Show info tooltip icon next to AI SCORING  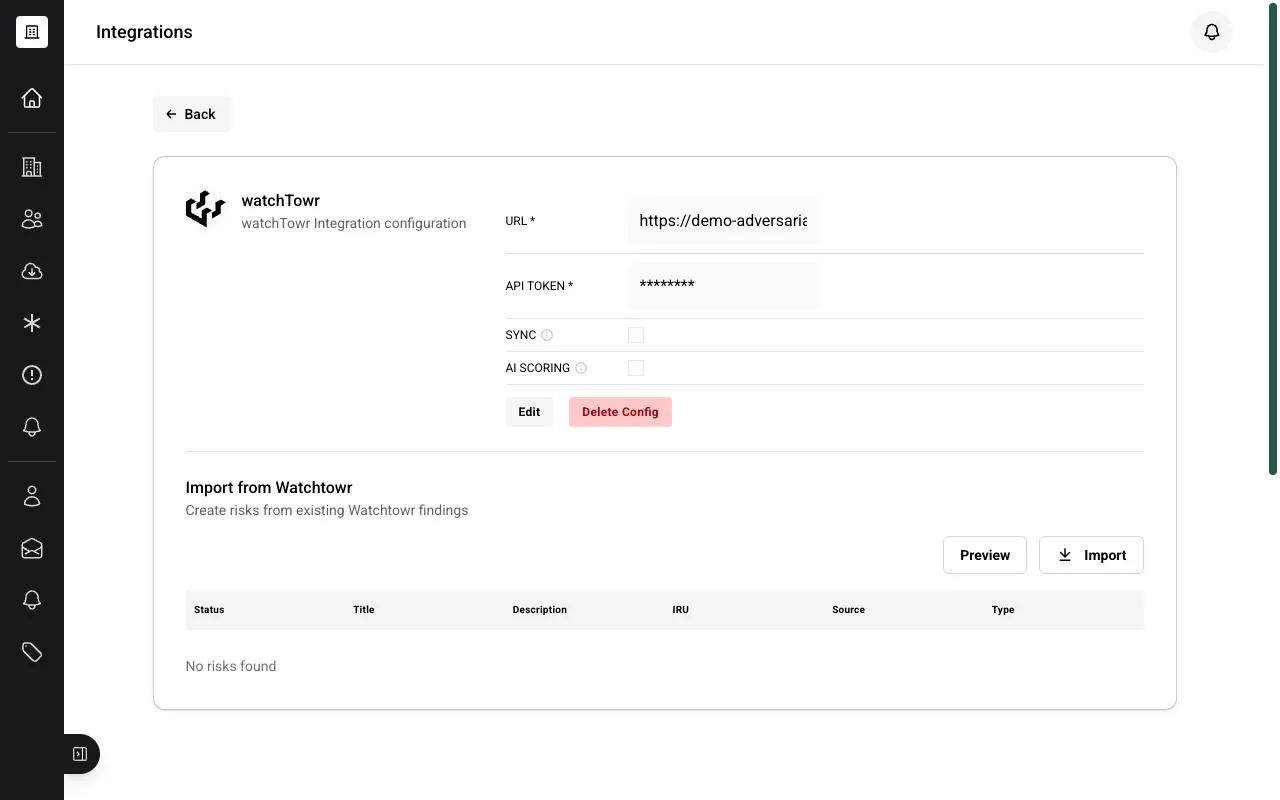581,368
